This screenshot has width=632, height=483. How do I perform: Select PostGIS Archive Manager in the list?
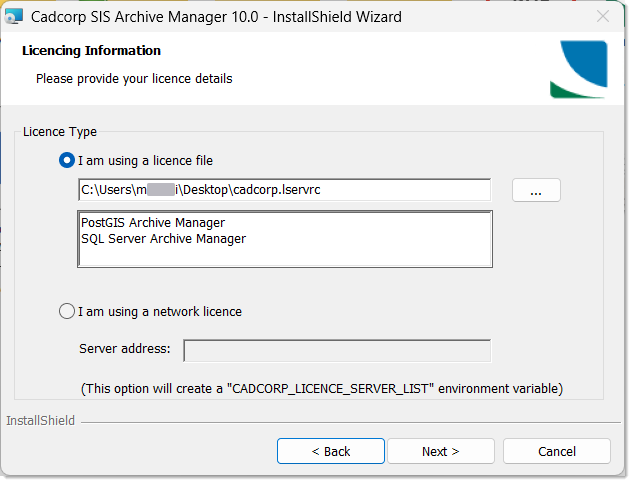click(x=153, y=222)
